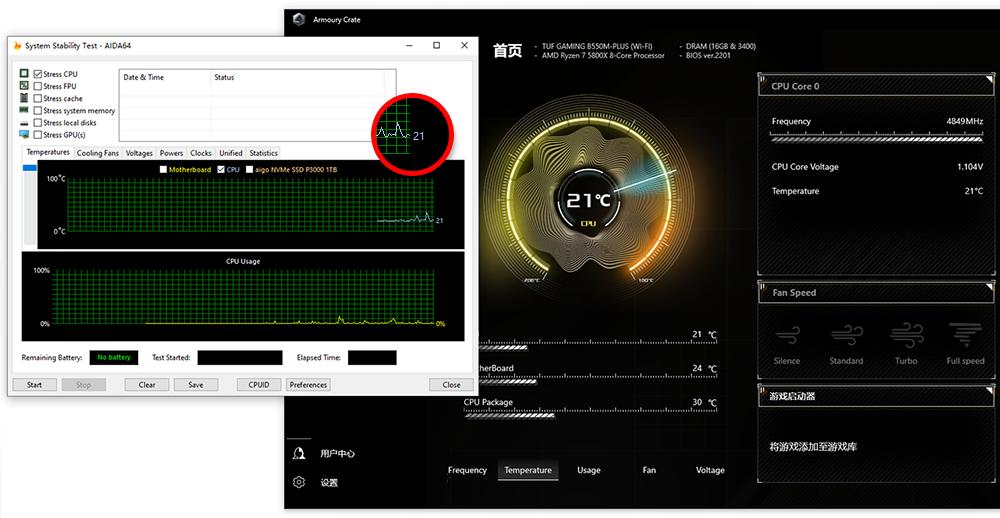This screenshot has height=518, width=1000.
Task: Click the Stress FPU icon
Action: 24,86
